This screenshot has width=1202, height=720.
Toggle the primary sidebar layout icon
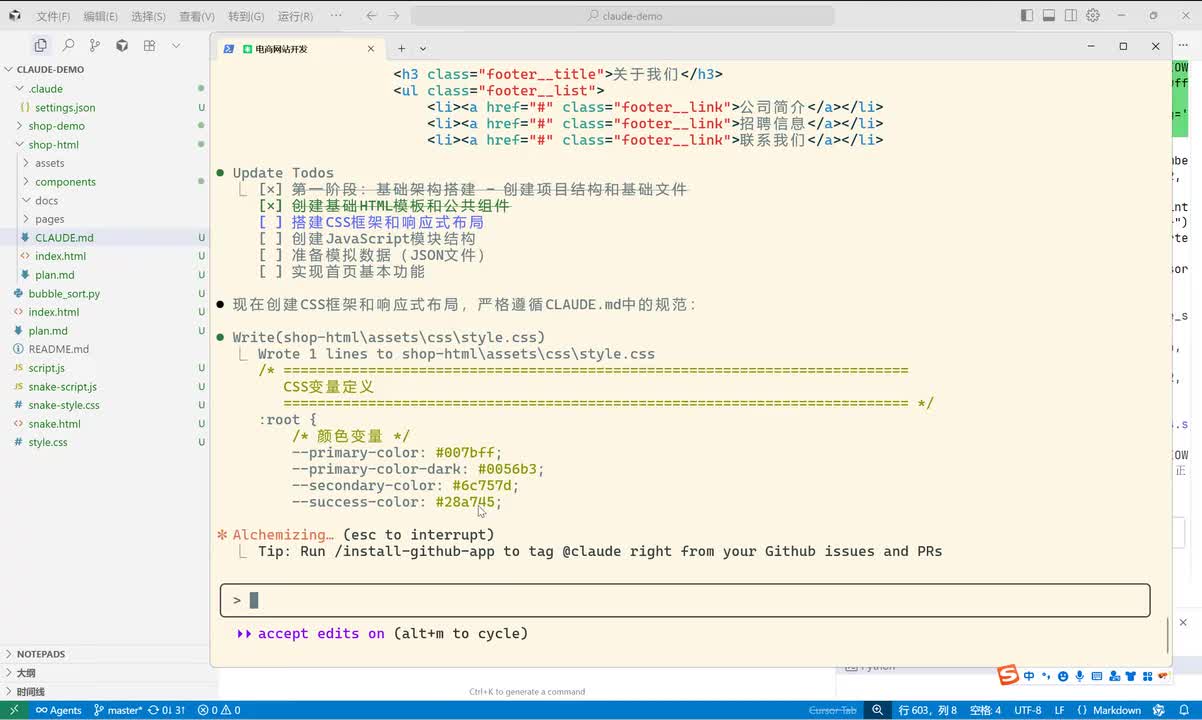point(1027,16)
